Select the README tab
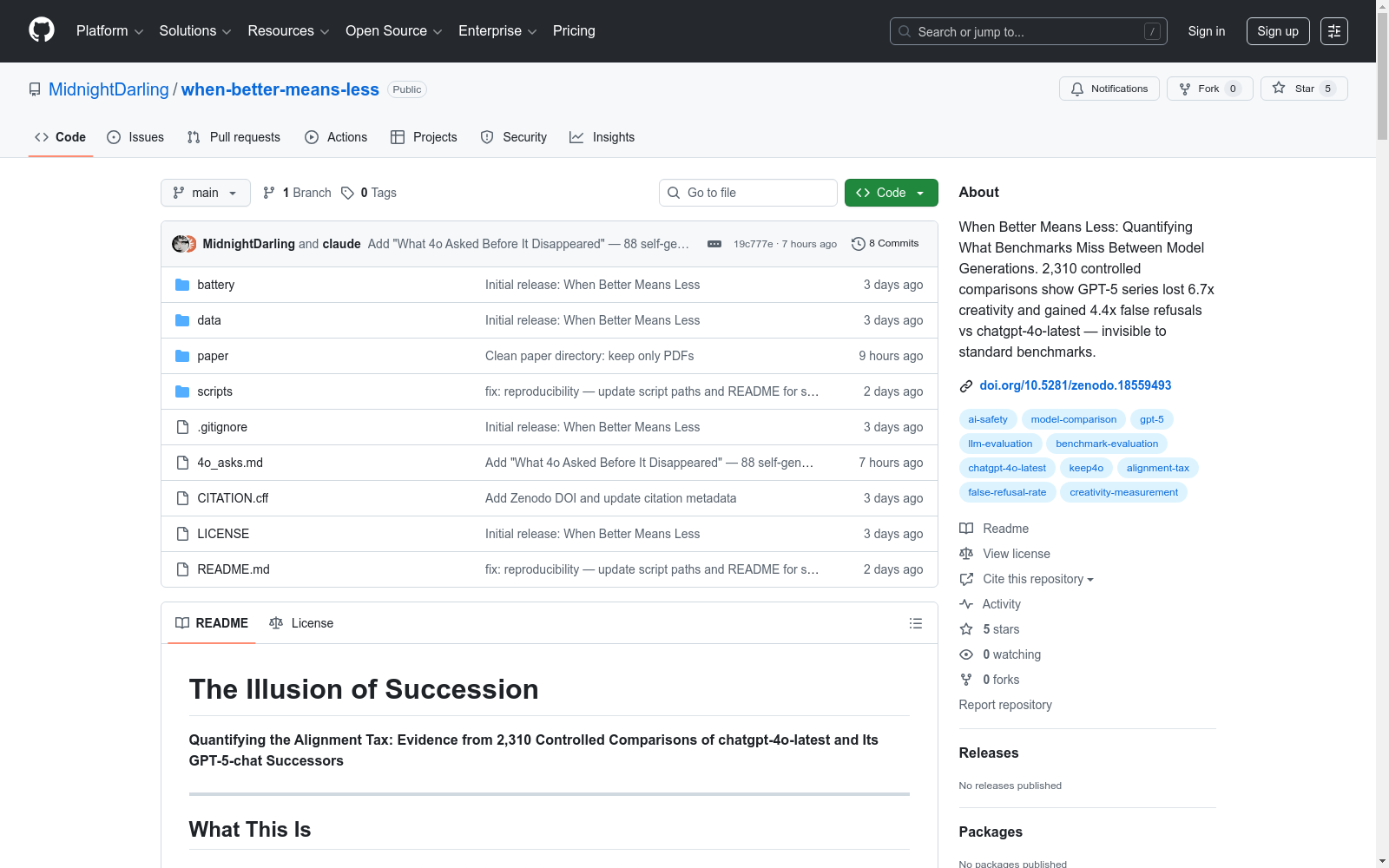The width and height of the screenshot is (1389, 868). point(212,623)
